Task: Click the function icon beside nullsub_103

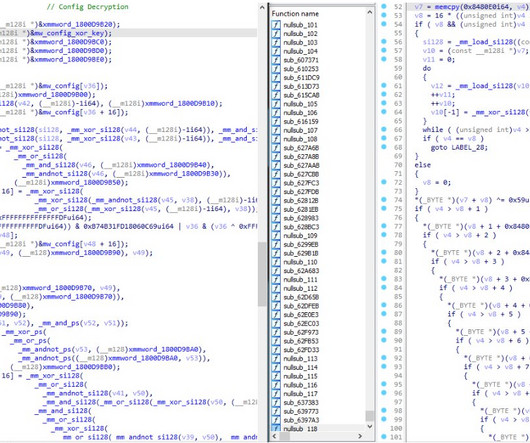Action: point(276,43)
